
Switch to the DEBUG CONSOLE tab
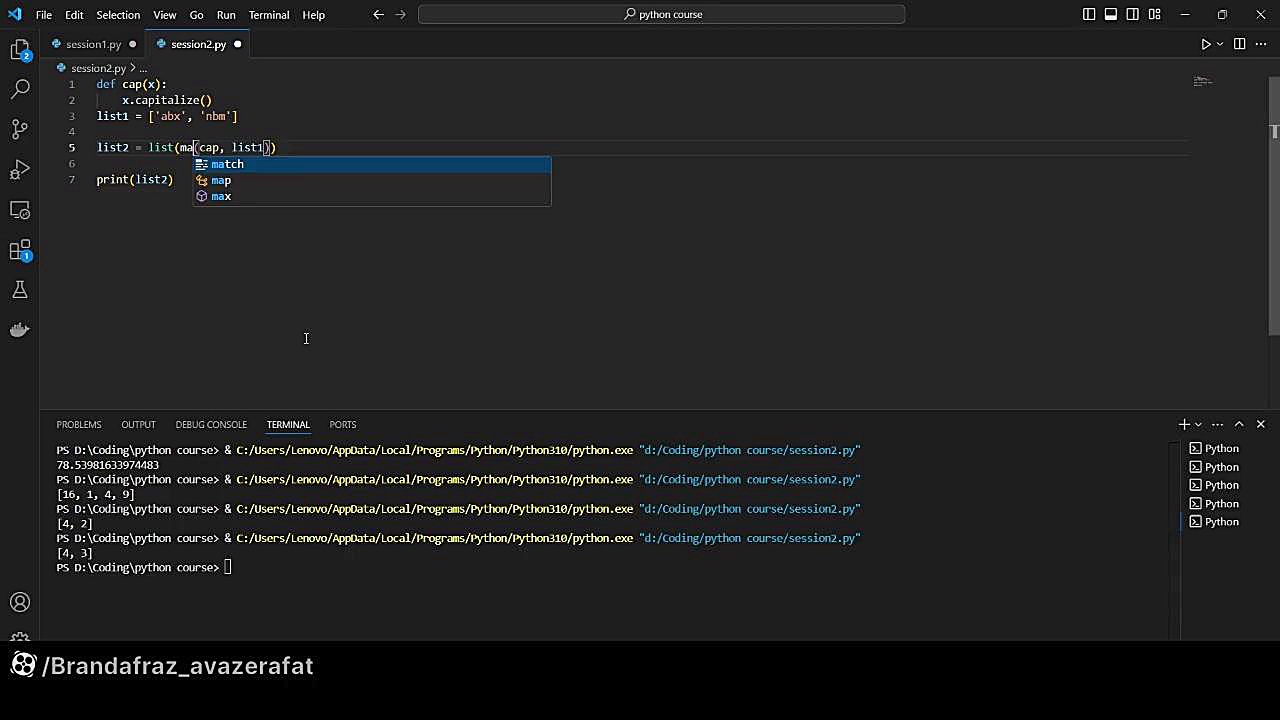click(211, 424)
